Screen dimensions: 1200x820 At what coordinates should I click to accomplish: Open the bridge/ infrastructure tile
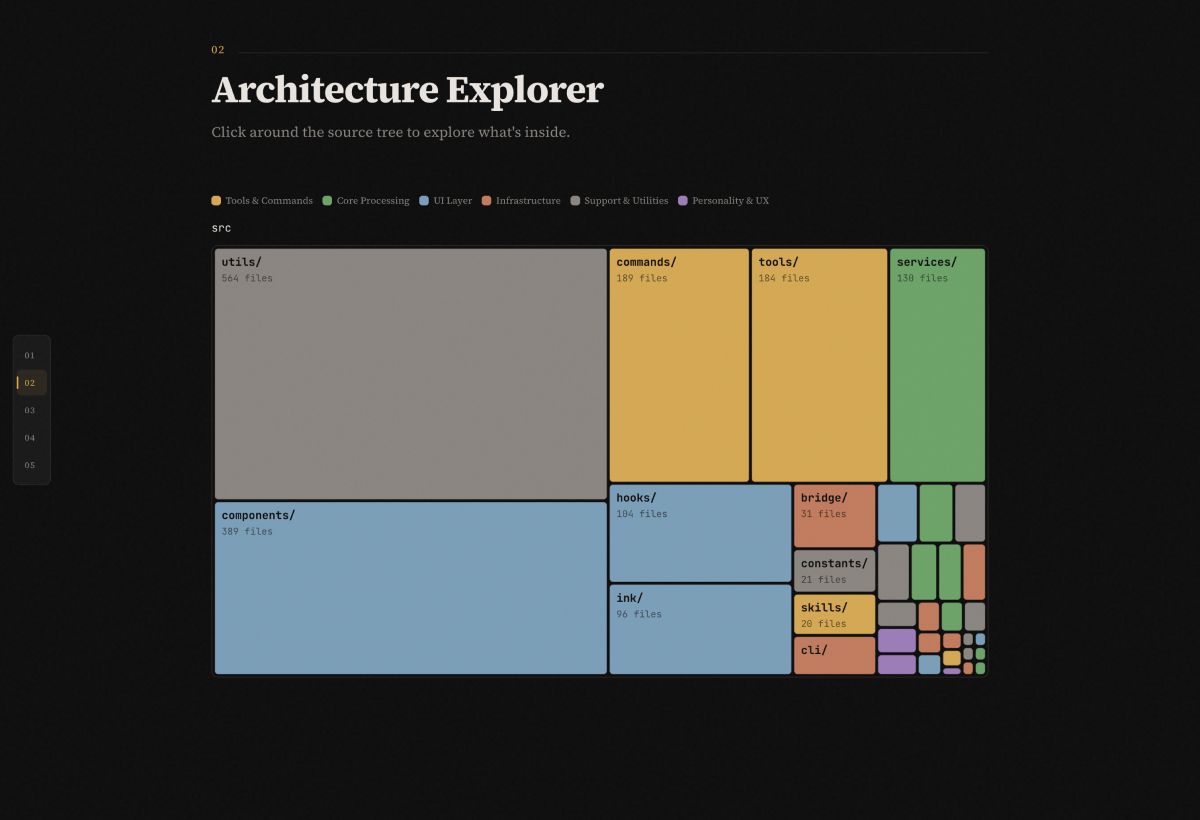834,516
